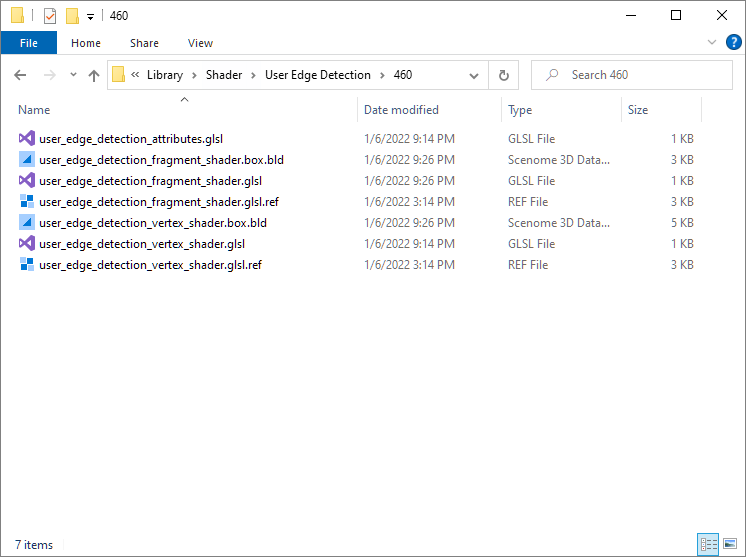Viewport: 746px width, 557px height.
Task: Click the search magnifier icon
Action: [x=552, y=75]
